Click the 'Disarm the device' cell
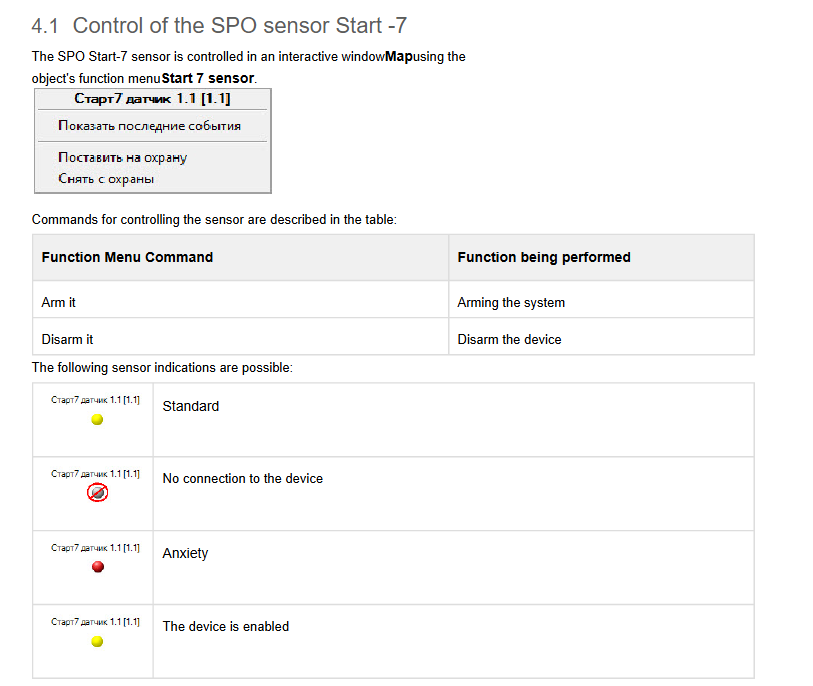 [601, 340]
